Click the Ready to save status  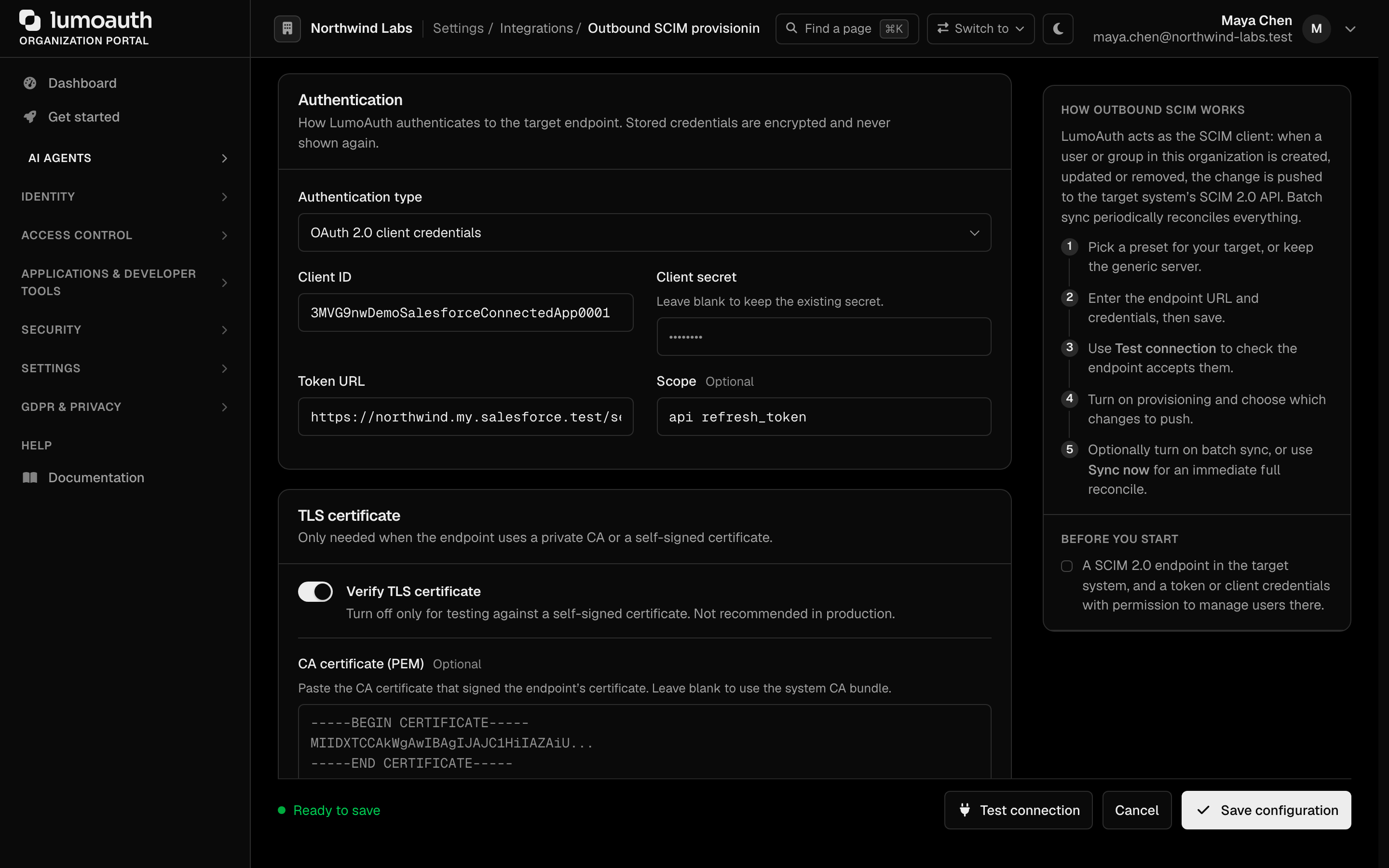[329, 810]
